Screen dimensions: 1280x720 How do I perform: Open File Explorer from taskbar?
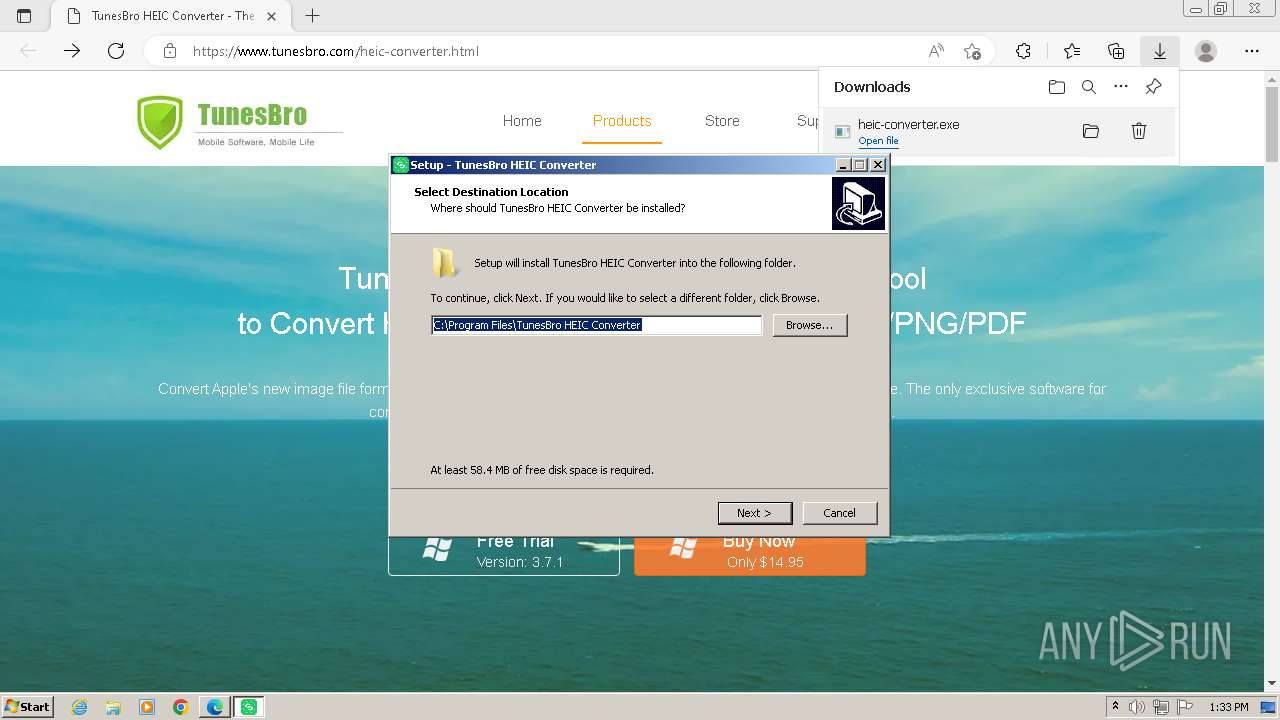(x=113, y=707)
